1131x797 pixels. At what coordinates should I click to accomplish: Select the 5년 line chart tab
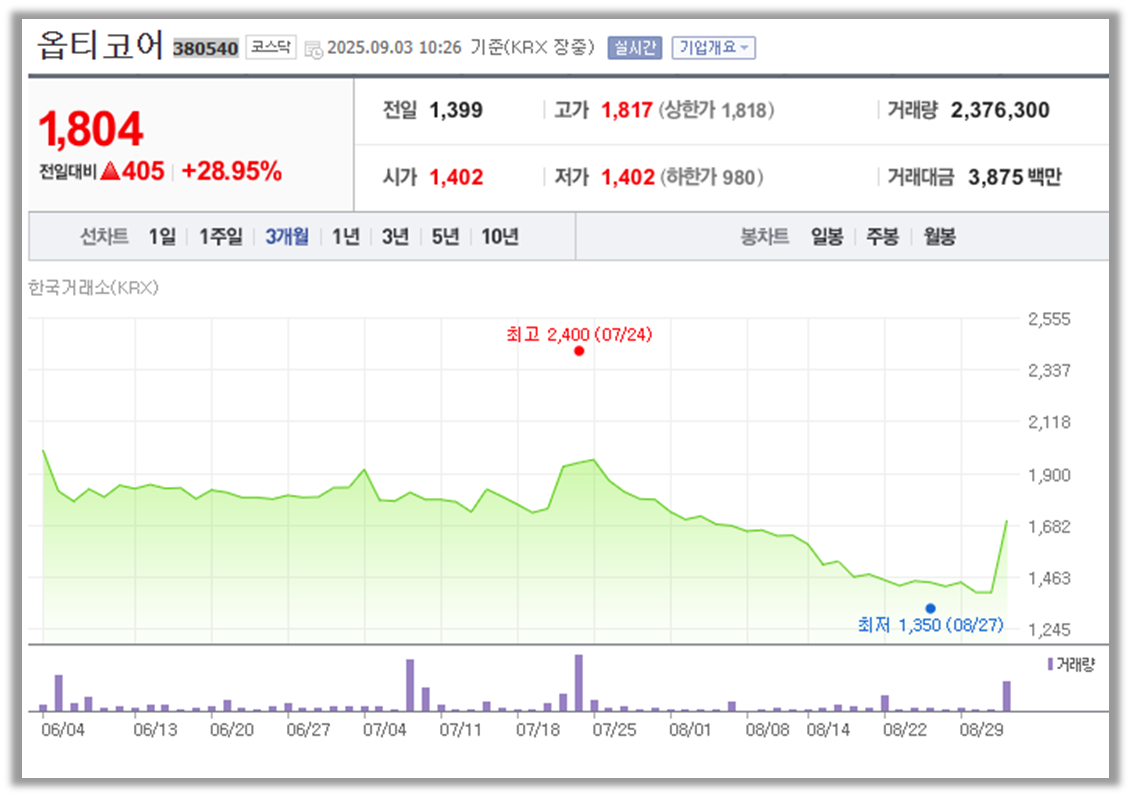(445, 237)
